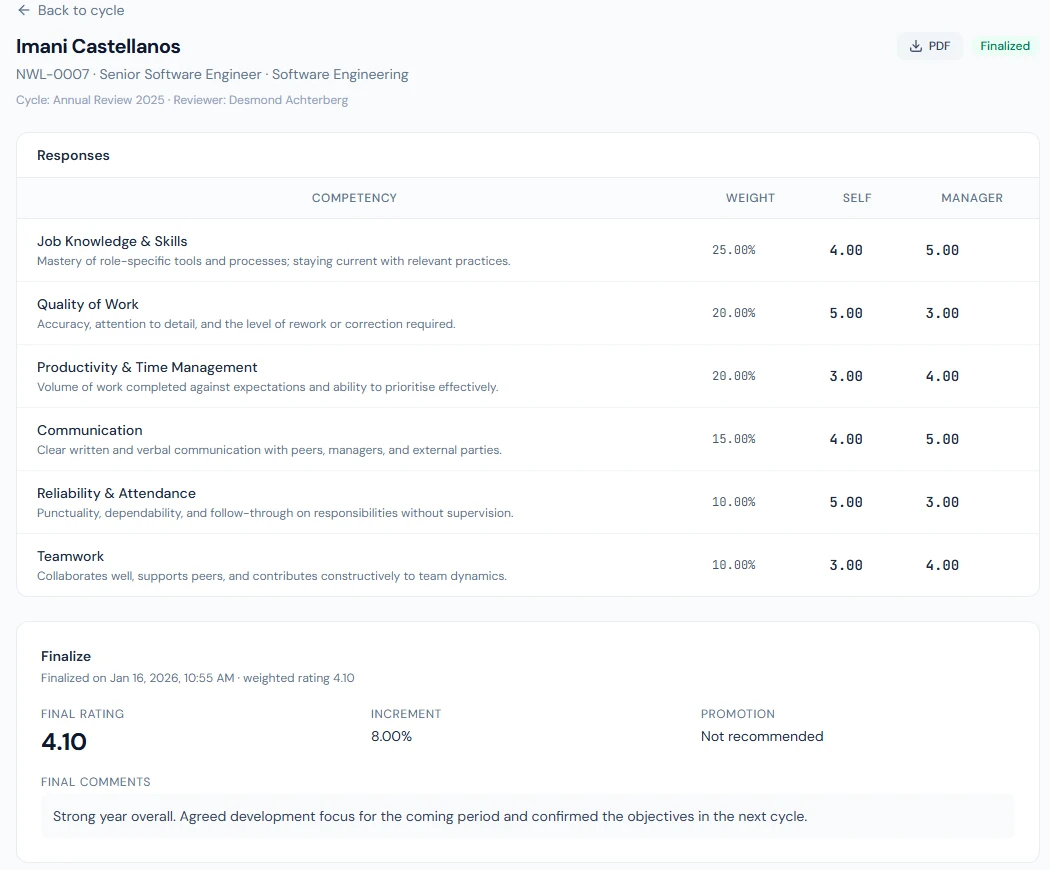Image resolution: width=1050 pixels, height=870 pixels.
Task: Click the 'Accuracy, attention to detail' description
Action: (246, 324)
